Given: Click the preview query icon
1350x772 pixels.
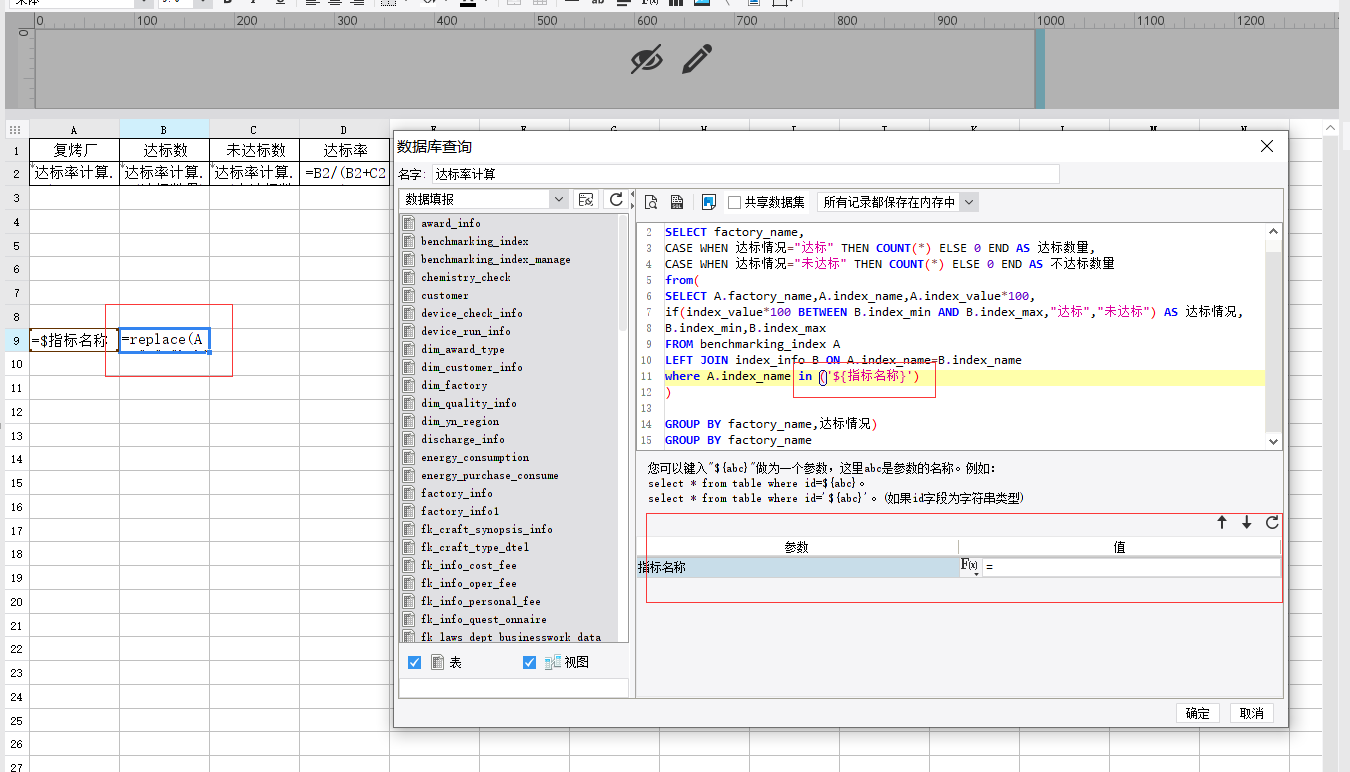Looking at the screenshot, I should 650,202.
